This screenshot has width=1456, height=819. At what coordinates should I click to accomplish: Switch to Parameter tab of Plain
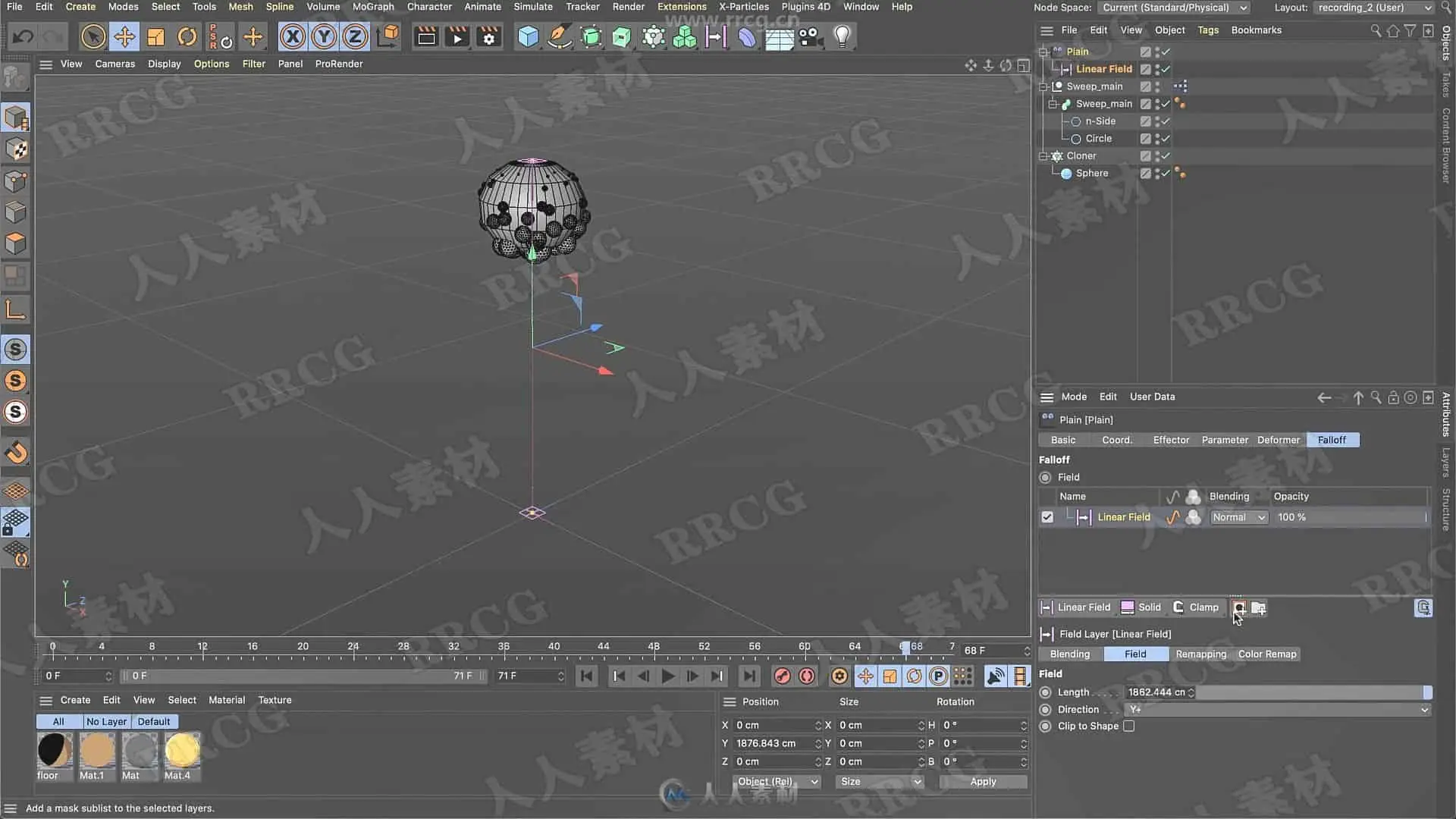pyautogui.click(x=1225, y=440)
